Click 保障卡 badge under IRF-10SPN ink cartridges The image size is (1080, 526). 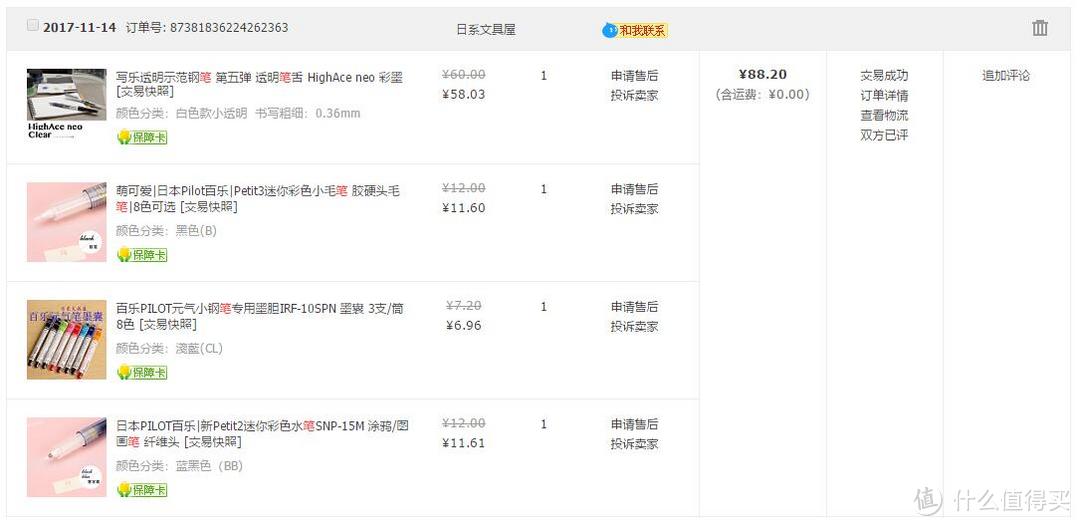[142, 372]
